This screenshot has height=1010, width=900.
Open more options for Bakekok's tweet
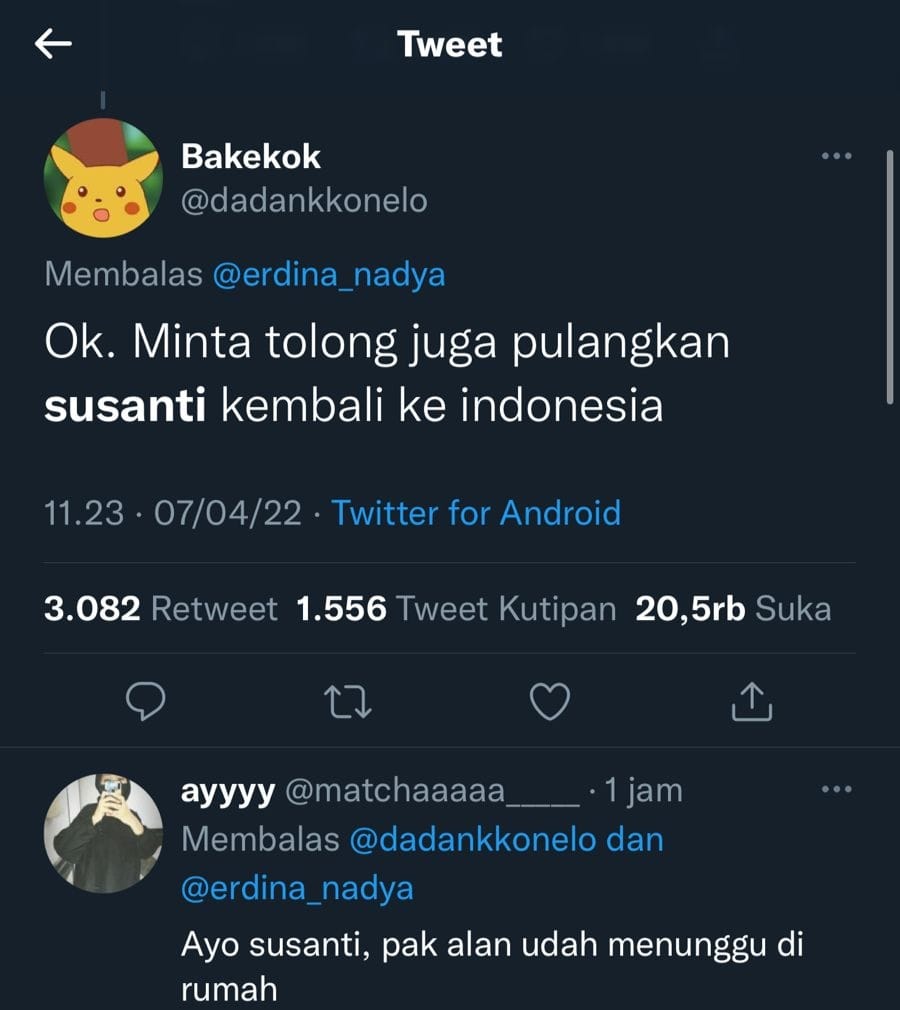pyautogui.click(x=835, y=156)
